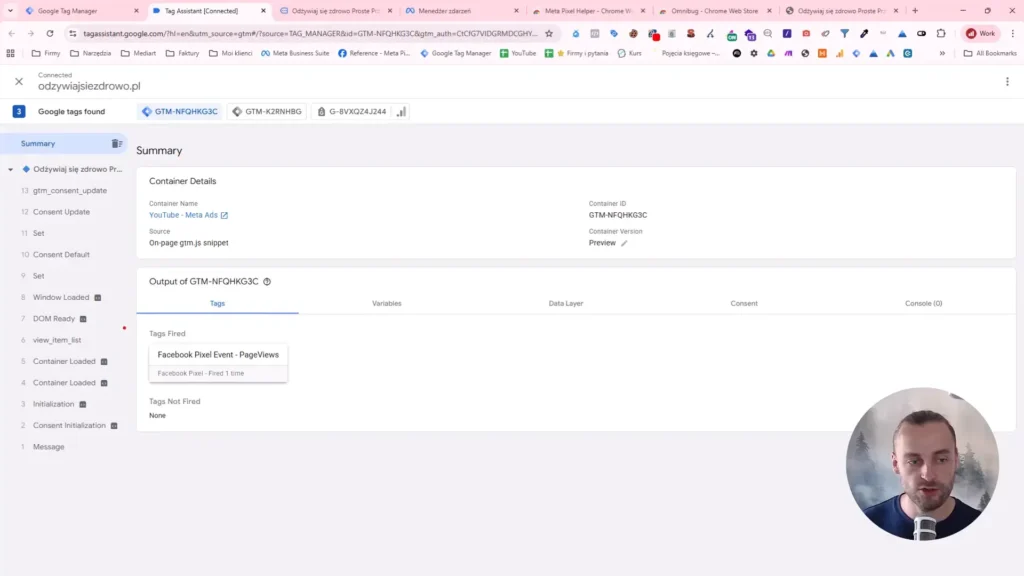Switch to the Variables tab

[x=387, y=304]
